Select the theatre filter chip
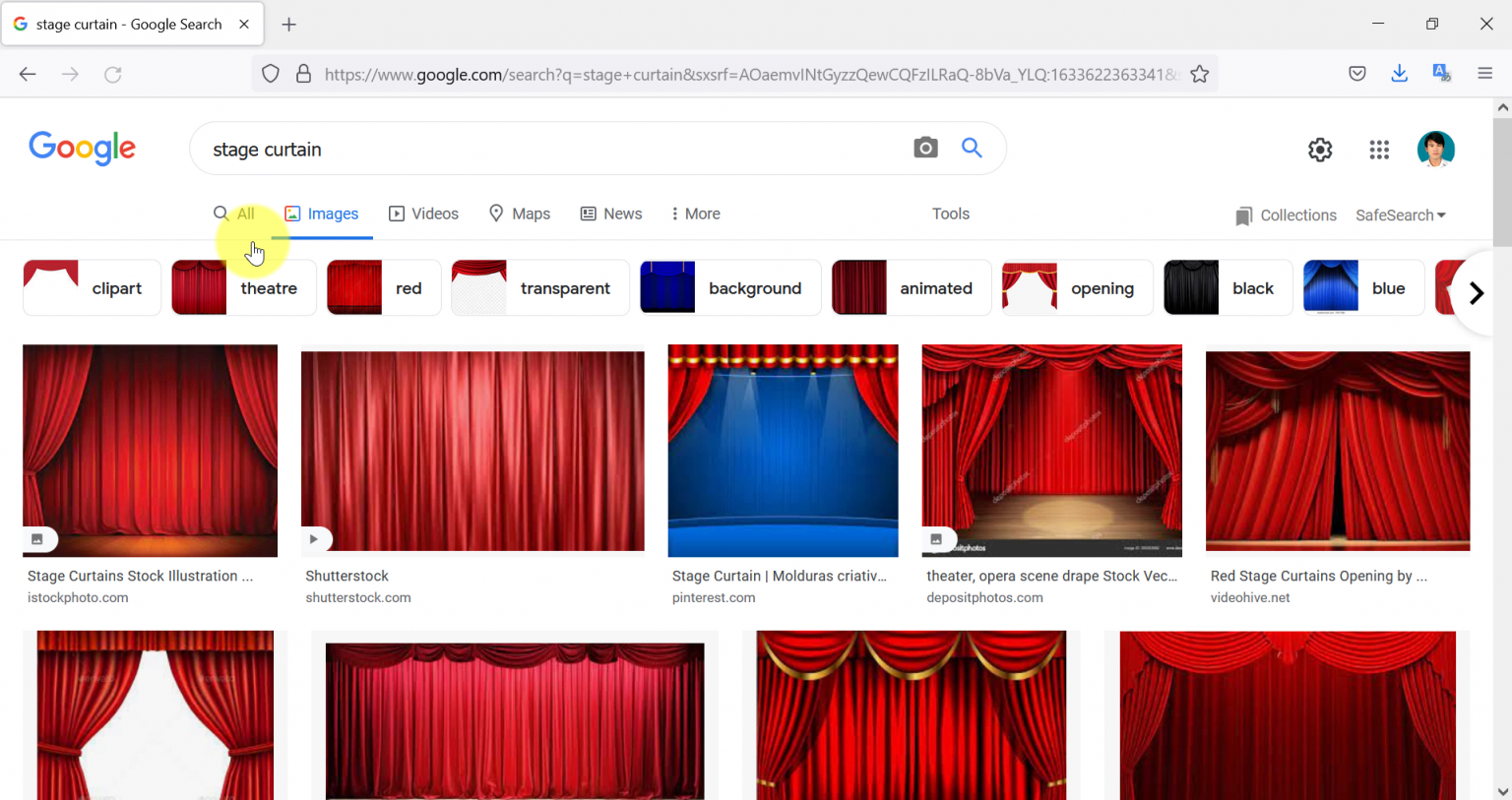Screen dimensions: 1512x800 [243, 287]
